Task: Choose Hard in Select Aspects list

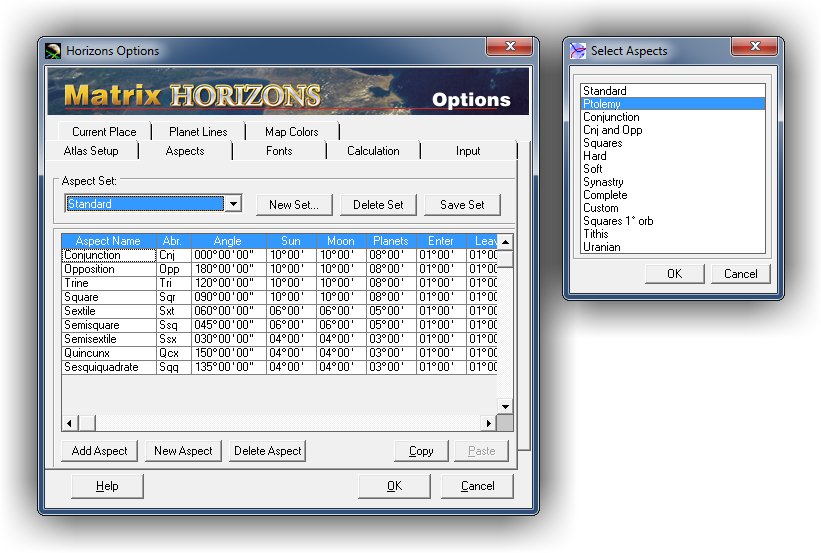Action: point(673,156)
